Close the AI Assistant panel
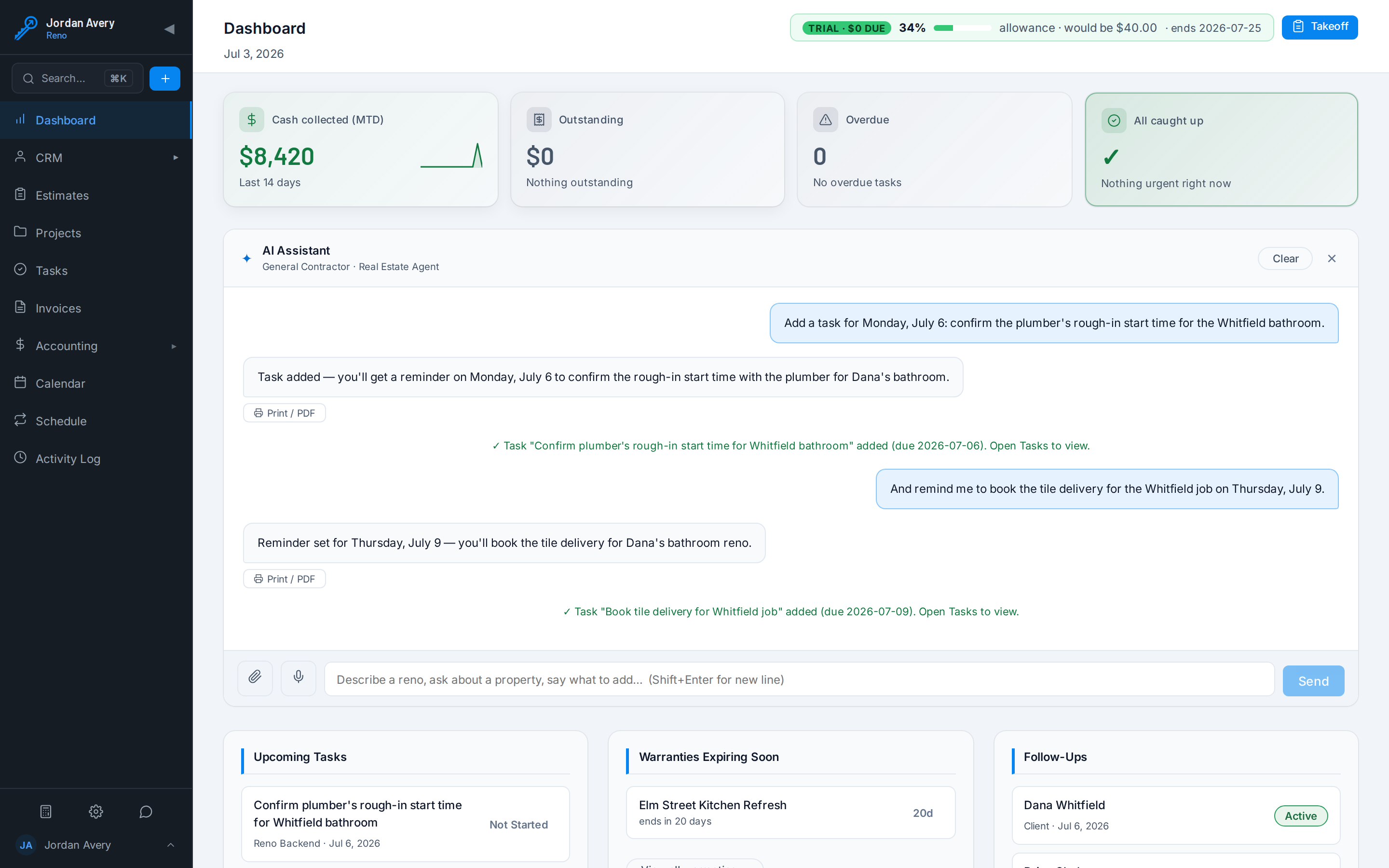The width and height of the screenshot is (1389, 868). [x=1332, y=258]
